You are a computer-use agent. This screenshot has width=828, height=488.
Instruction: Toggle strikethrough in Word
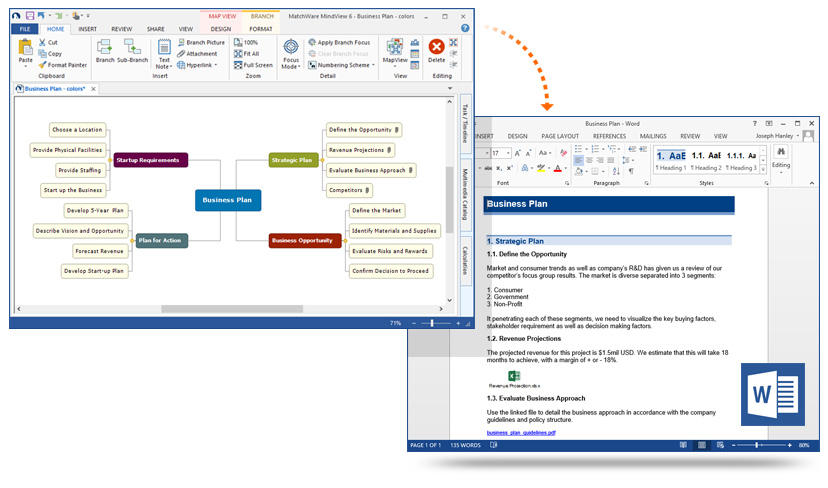[x=488, y=168]
